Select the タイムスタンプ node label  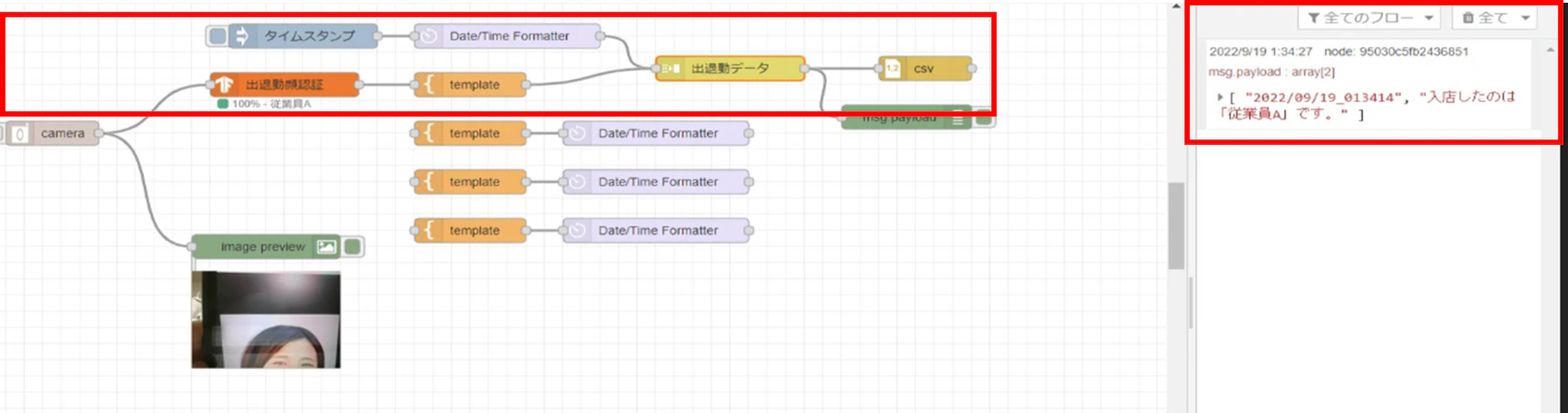tap(309, 36)
